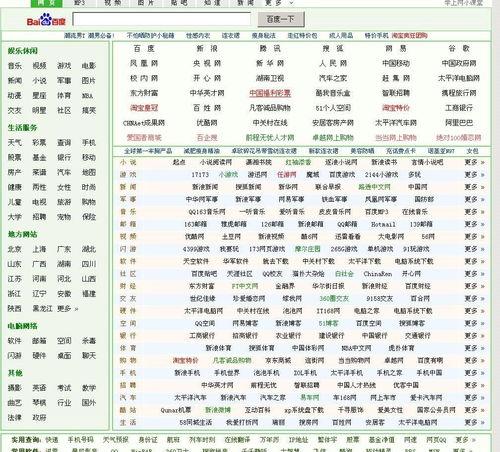Open the 娱乐休闲 category heading
The width and height of the screenshot is (500, 452).
(23, 51)
